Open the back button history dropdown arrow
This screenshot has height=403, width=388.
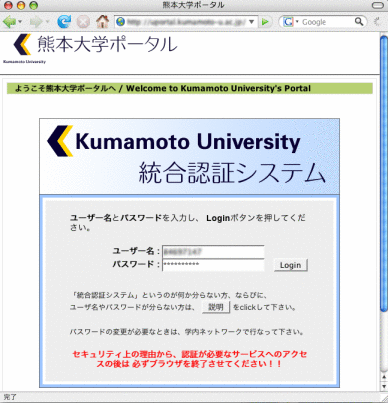[20, 22]
